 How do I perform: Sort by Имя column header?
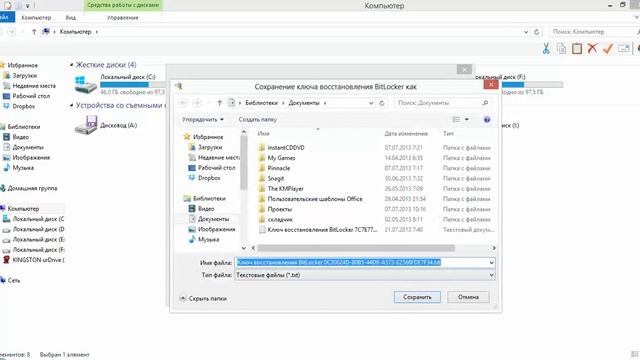pyautogui.click(x=263, y=133)
